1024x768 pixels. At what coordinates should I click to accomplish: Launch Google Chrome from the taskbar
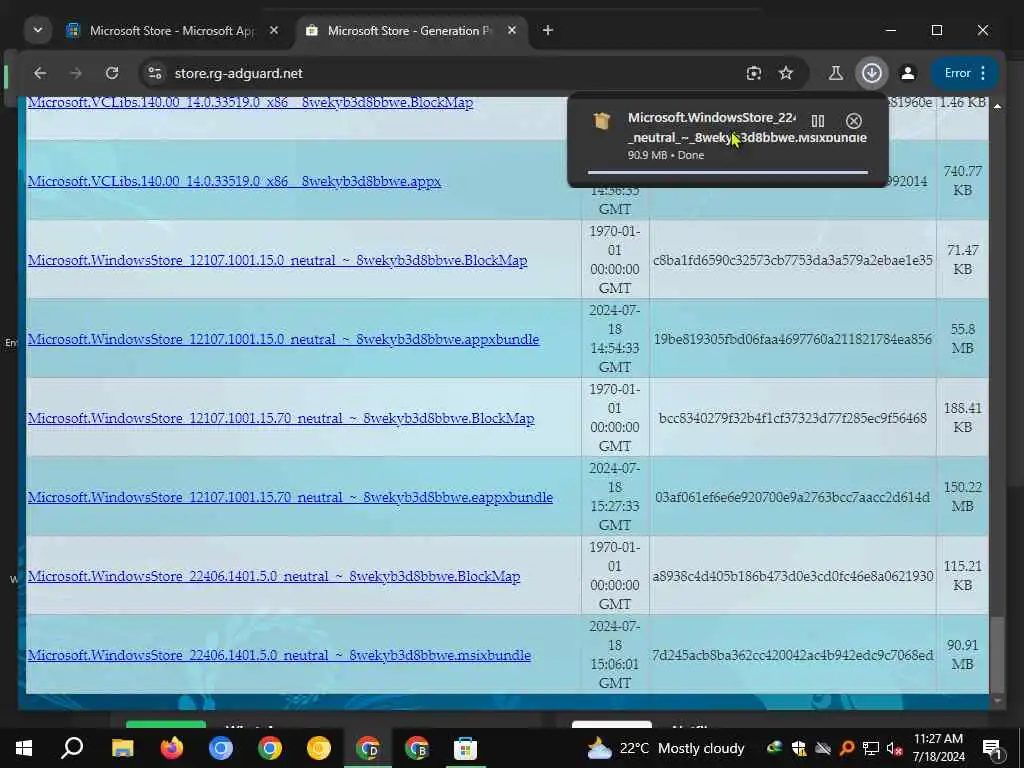tap(270, 748)
